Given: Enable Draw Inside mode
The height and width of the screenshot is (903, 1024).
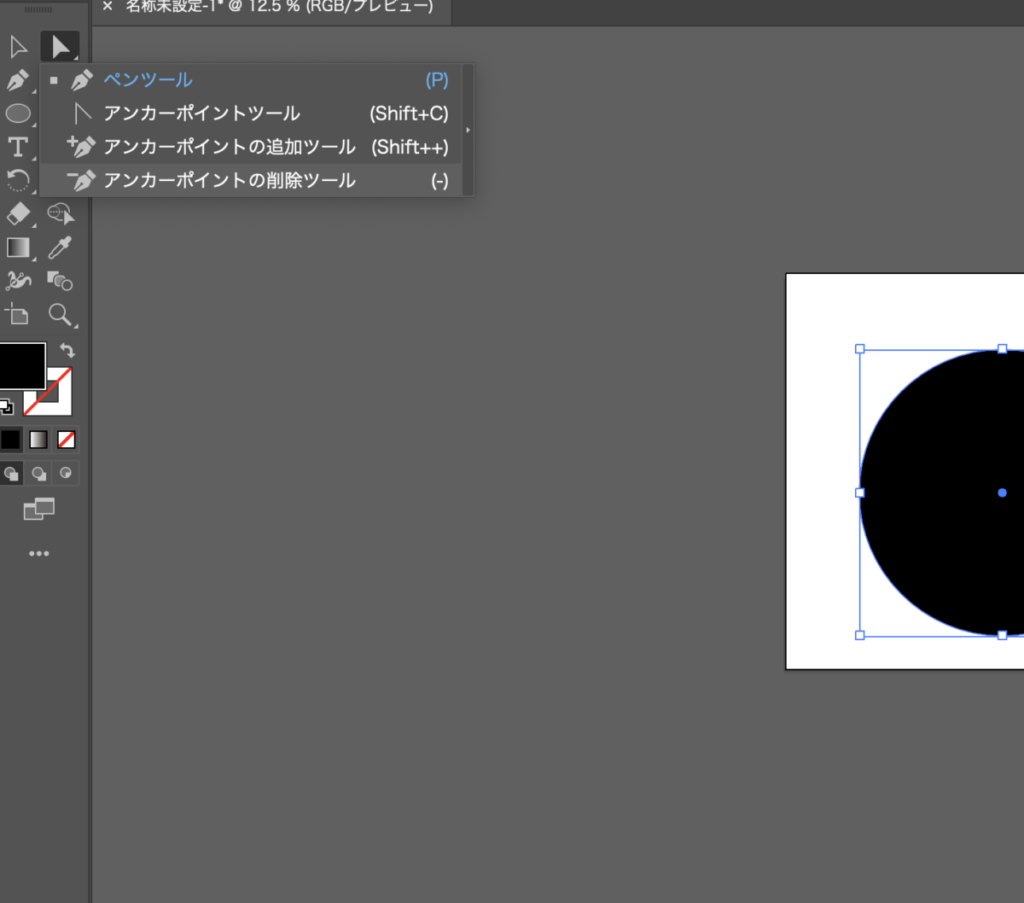Looking at the screenshot, I should tap(66, 473).
